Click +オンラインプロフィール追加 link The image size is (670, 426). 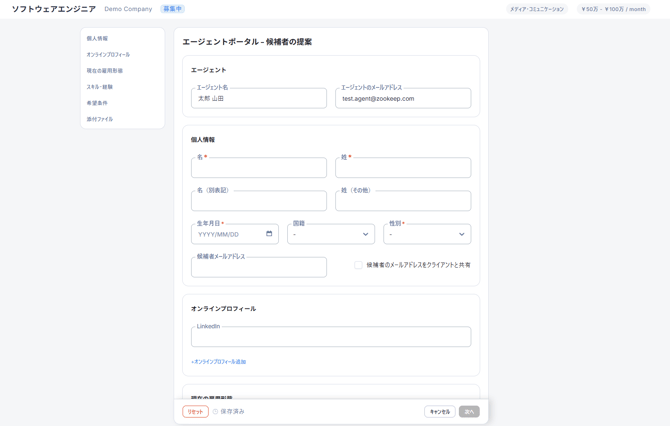[218, 362]
